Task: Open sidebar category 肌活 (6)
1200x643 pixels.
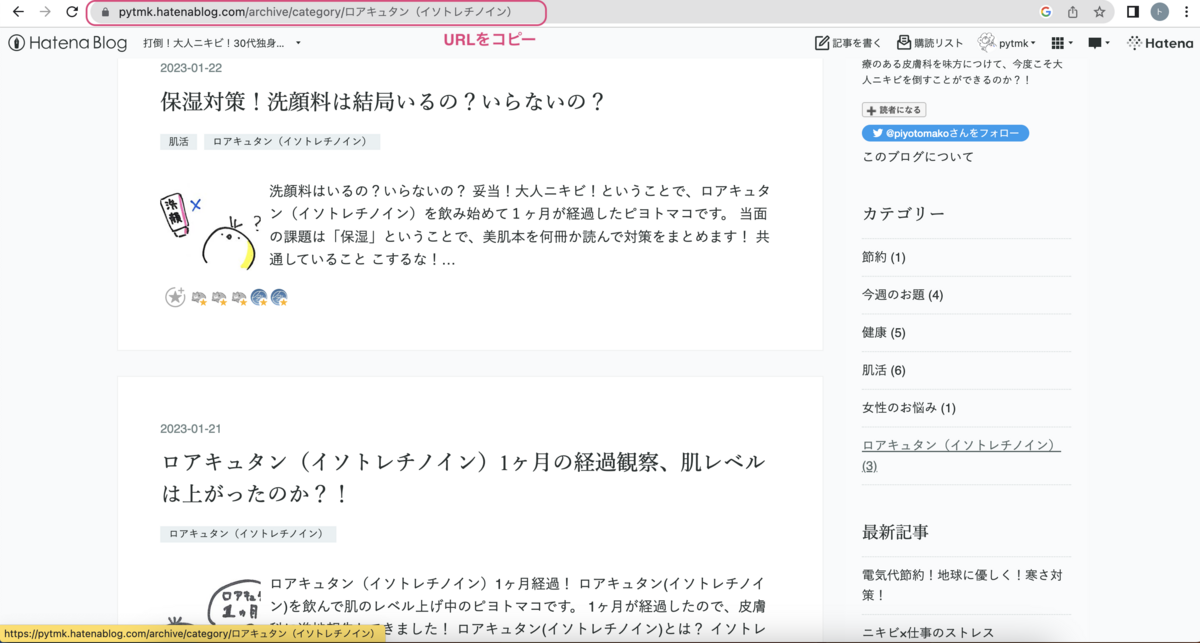Action: 884,370
